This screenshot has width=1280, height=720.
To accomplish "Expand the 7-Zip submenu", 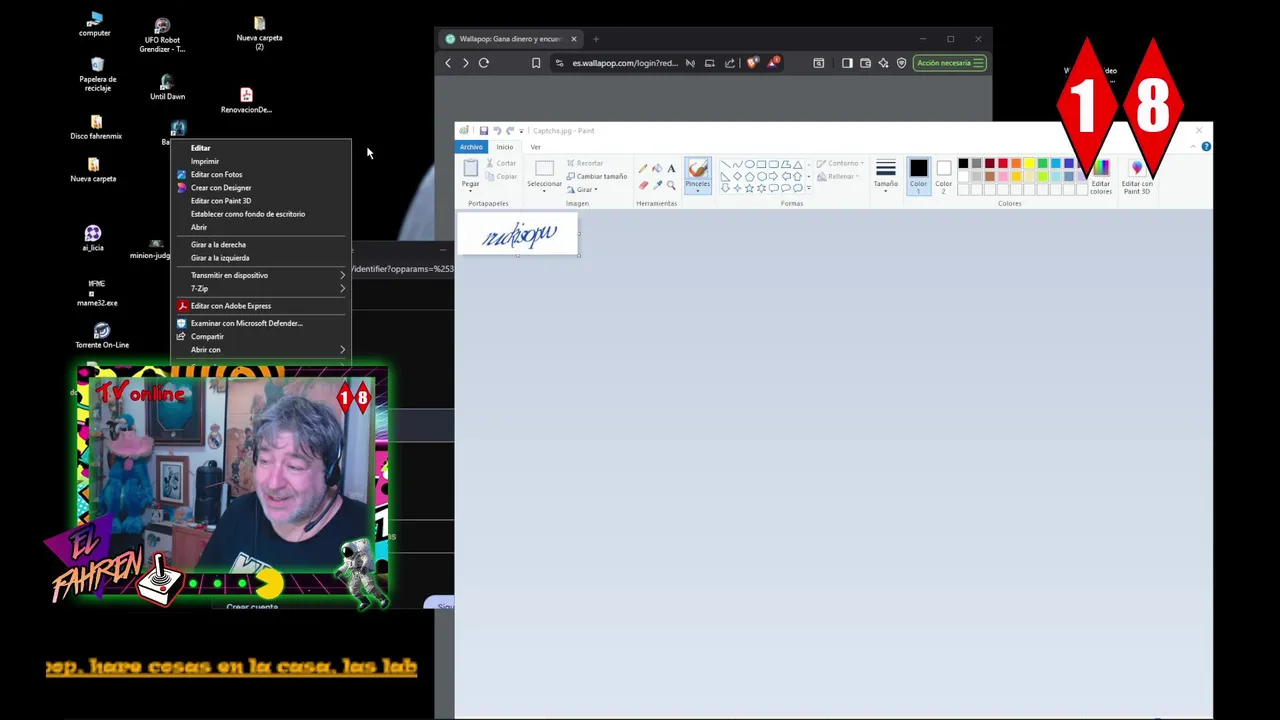I will 261,288.
